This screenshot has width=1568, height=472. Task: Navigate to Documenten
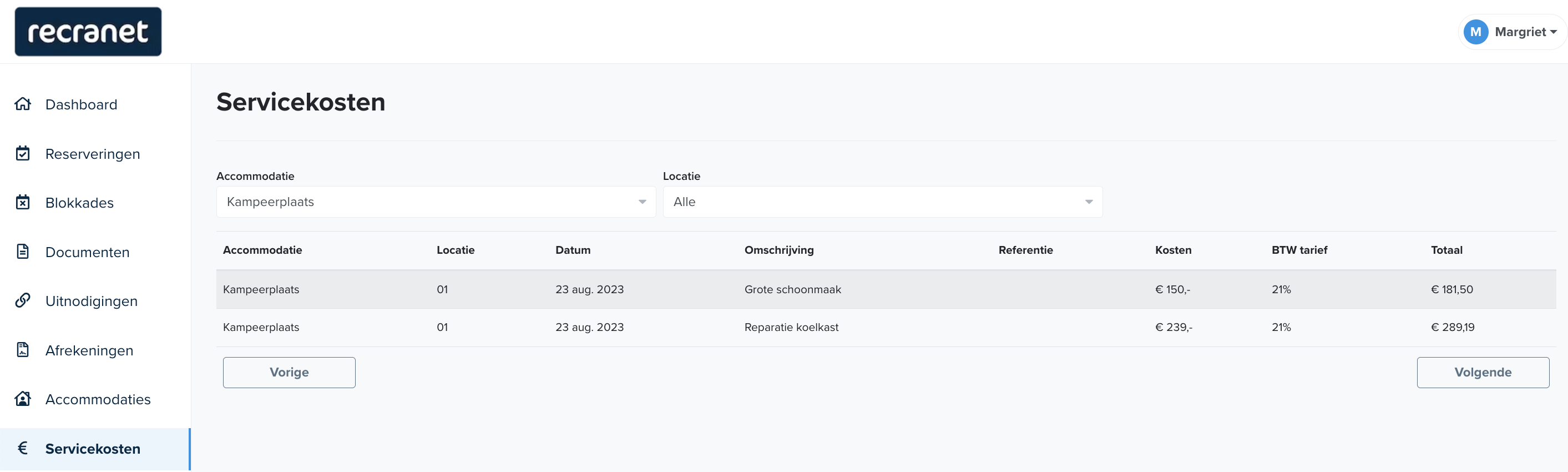pos(95,252)
